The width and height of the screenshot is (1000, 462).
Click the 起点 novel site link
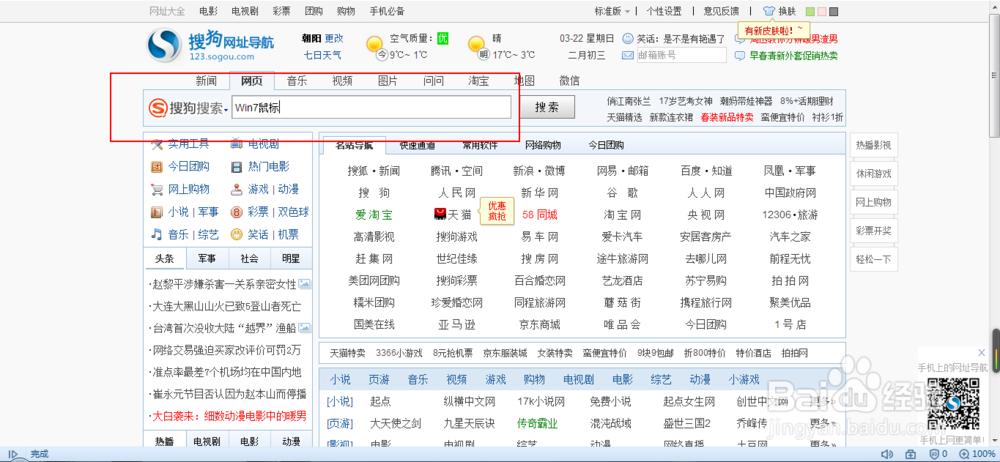(381, 402)
